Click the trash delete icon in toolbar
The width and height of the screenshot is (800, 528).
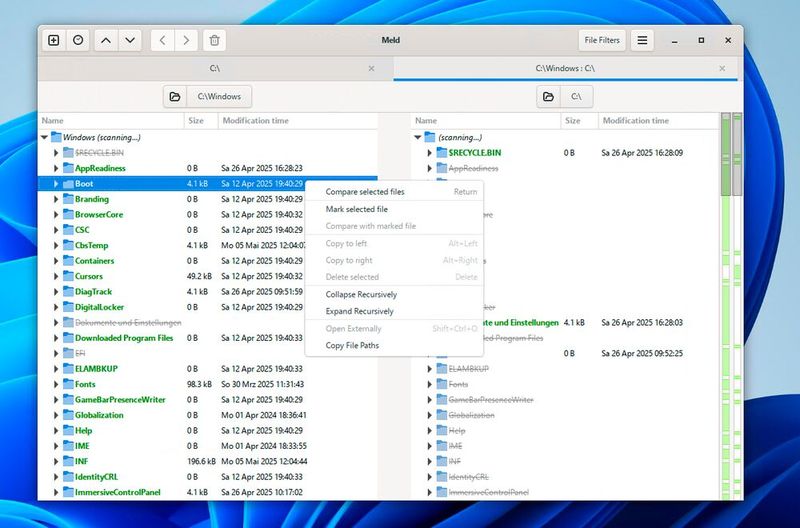[214, 40]
